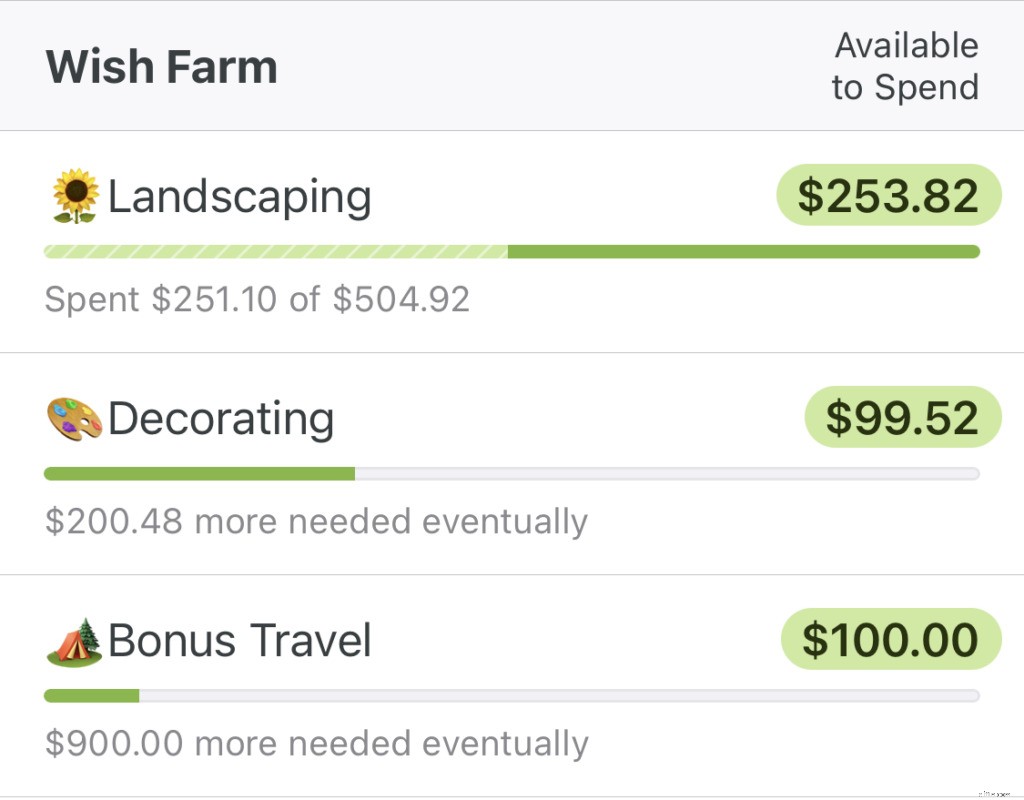
Task: Click the camping tent icon beside Bonus Travel
Action: click(x=75, y=641)
